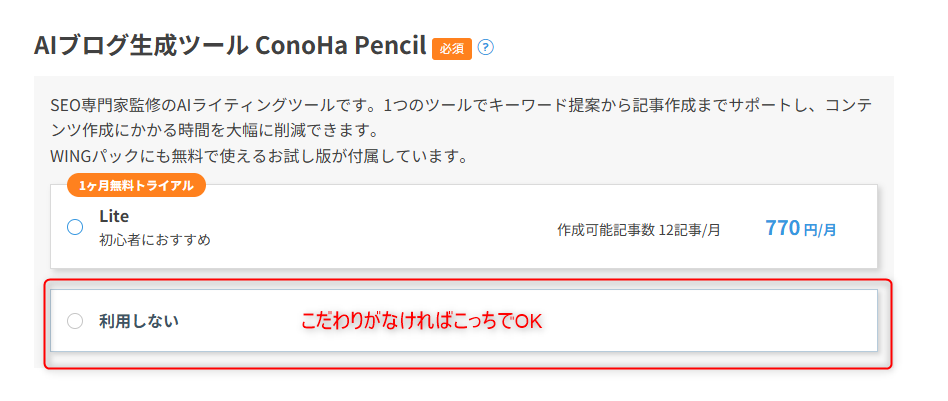Click the 円/月 unit beside 770

point(820,230)
